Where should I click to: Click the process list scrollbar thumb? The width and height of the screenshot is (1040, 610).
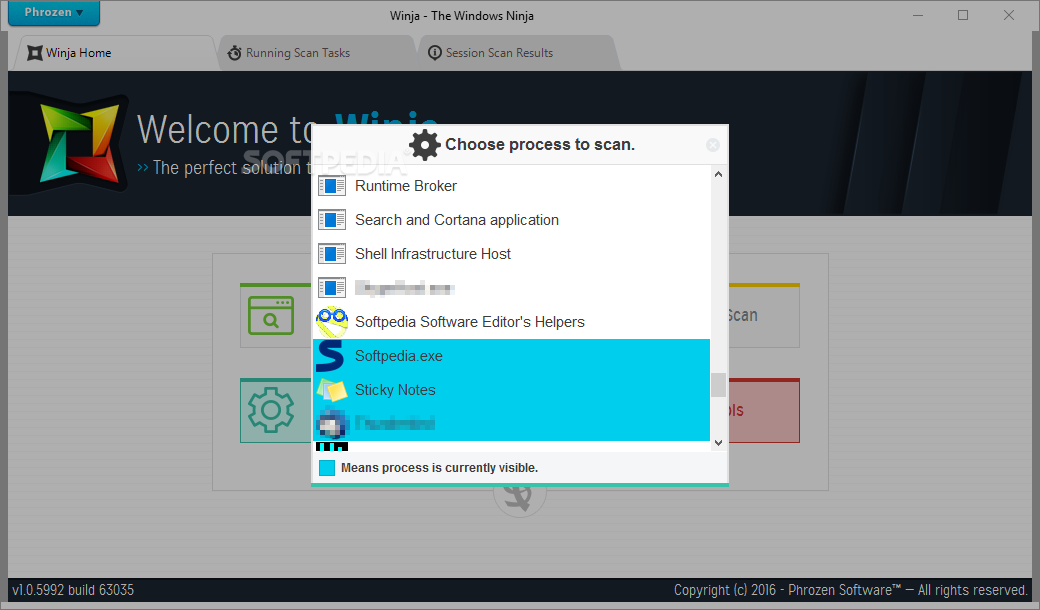[718, 385]
